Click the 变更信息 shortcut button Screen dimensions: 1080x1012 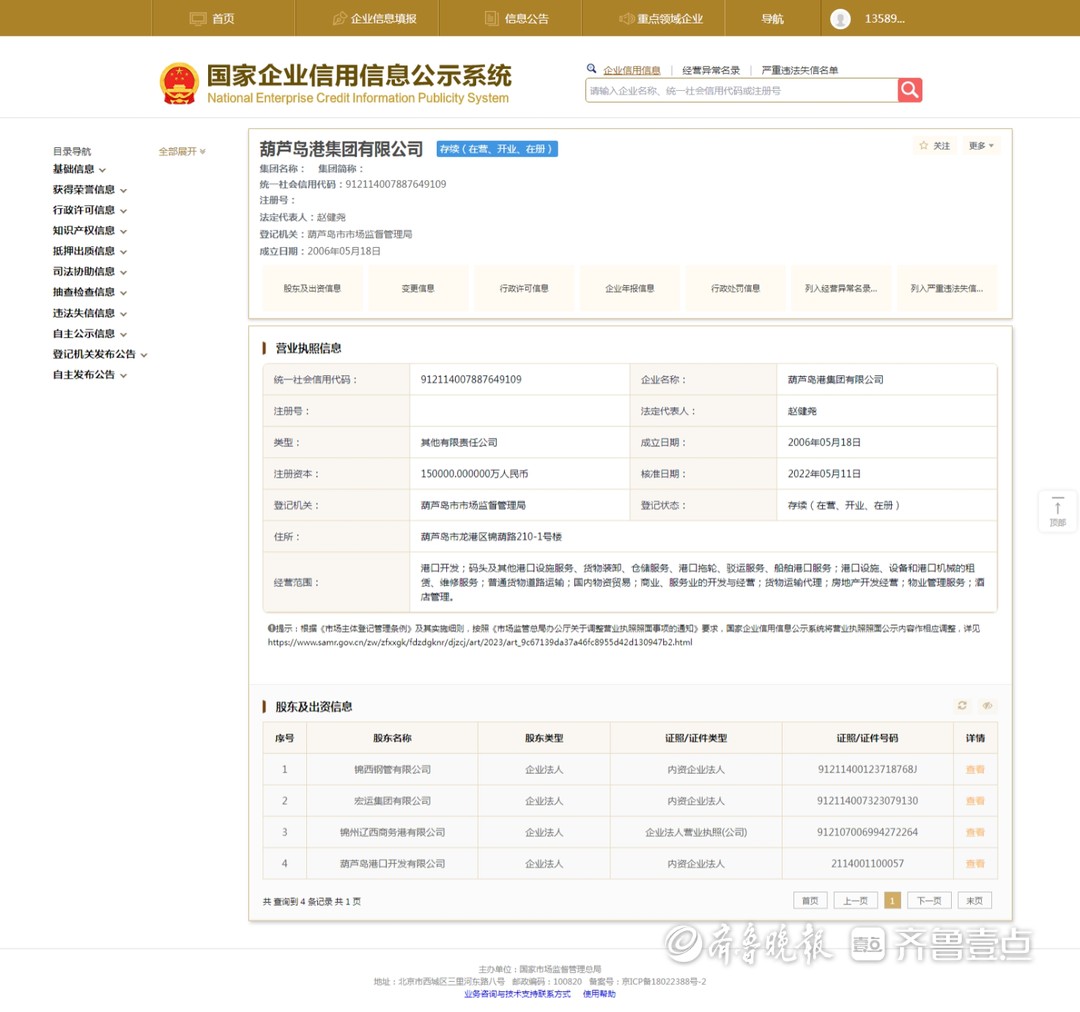point(418,288)
